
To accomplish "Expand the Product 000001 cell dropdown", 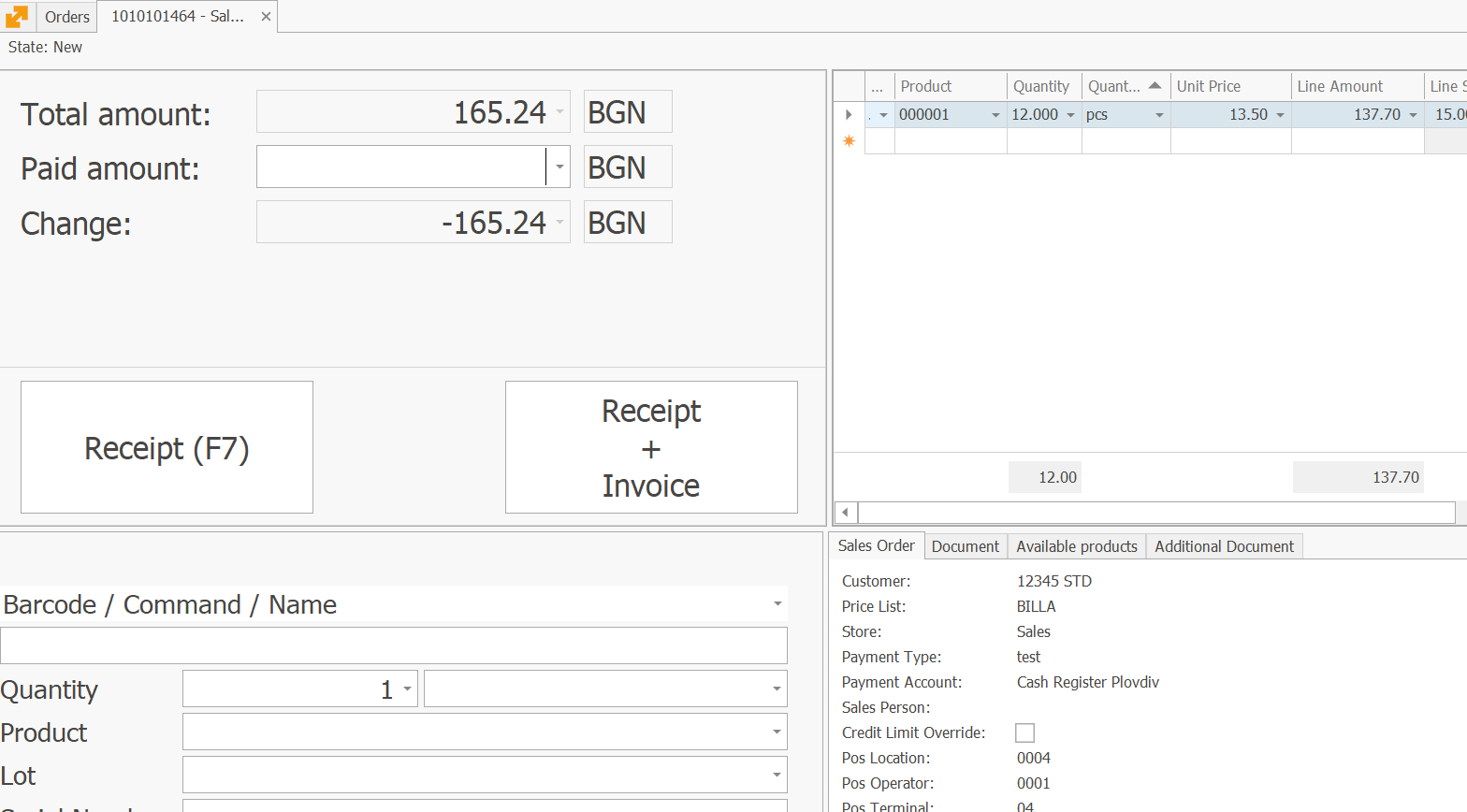I will pos(995,115).
